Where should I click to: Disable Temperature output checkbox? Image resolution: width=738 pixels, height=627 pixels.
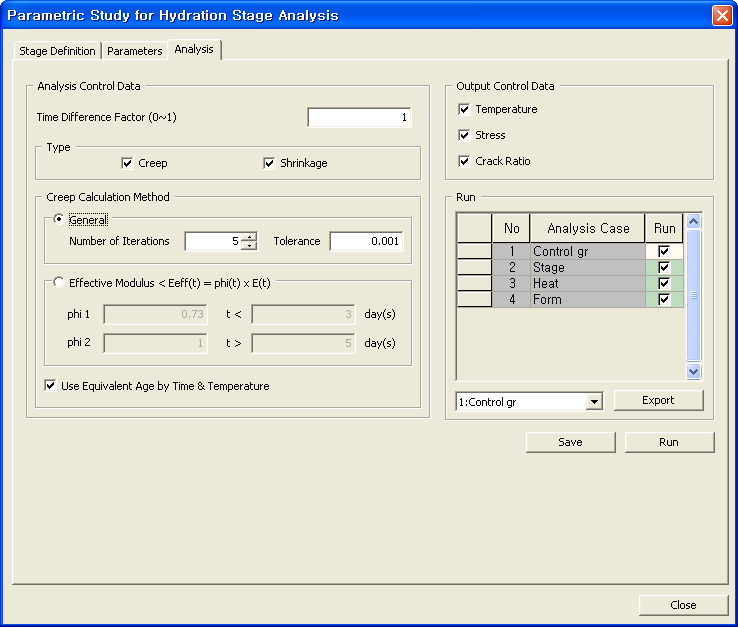tap(464, 109)
